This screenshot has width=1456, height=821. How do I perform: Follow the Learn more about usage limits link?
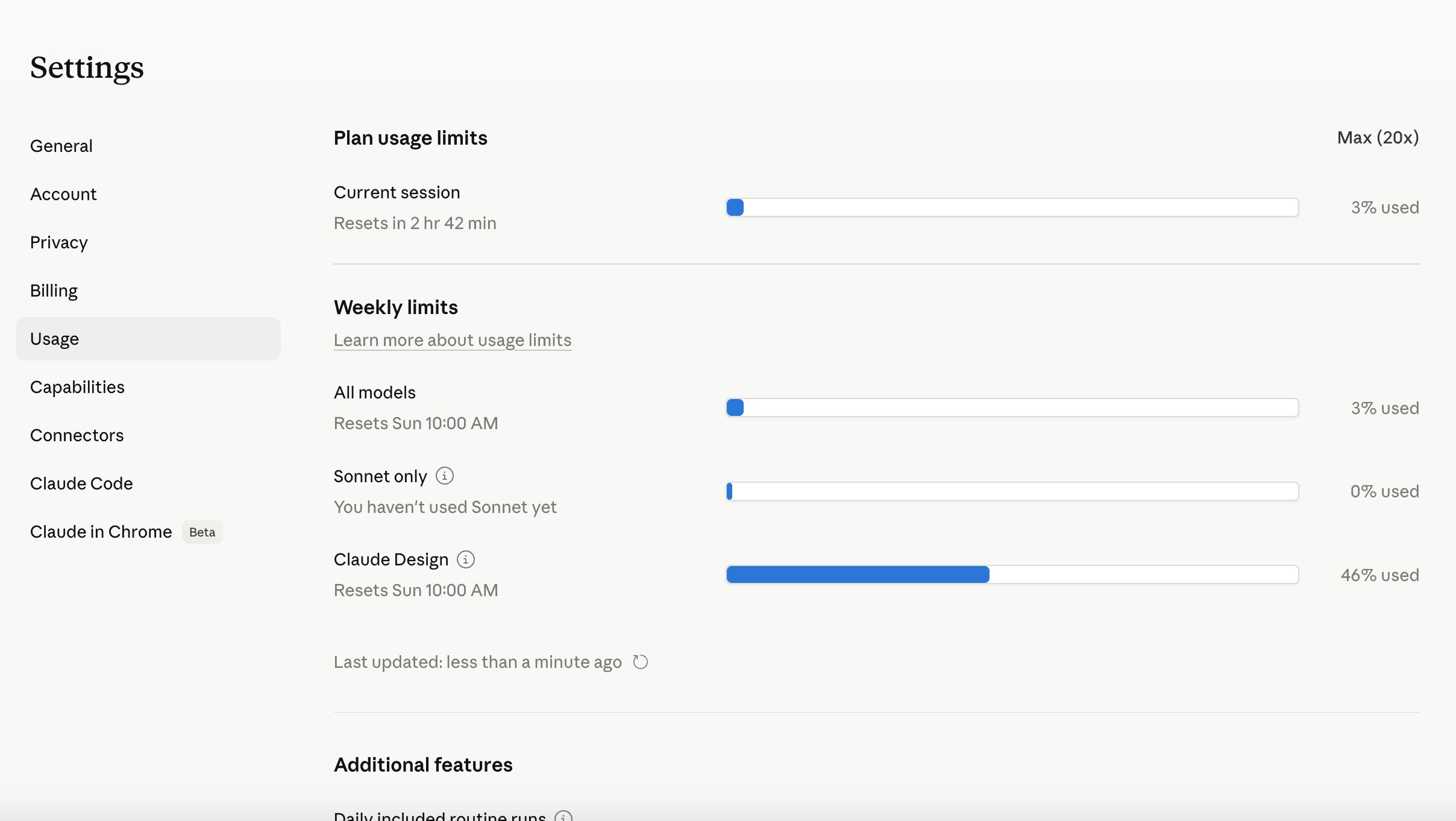[453, 340]
